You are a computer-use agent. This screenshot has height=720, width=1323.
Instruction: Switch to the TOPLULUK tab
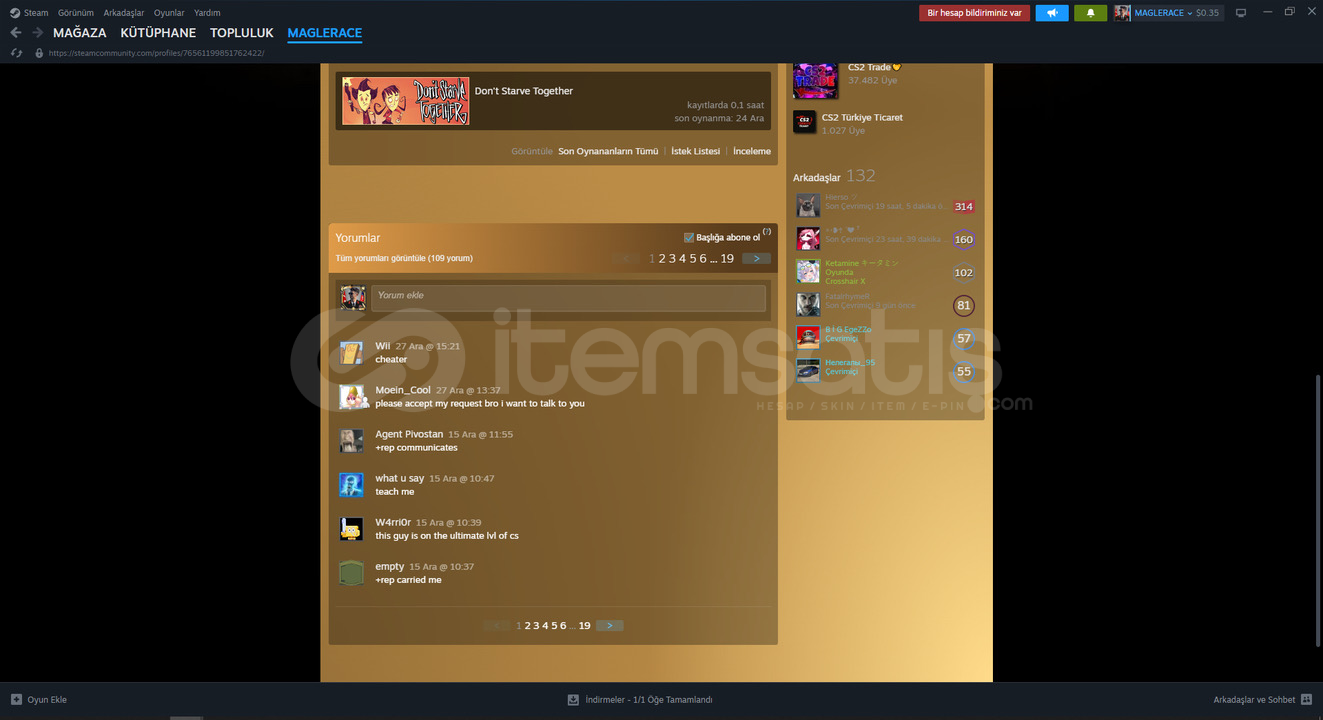click(x=242, y=33)
